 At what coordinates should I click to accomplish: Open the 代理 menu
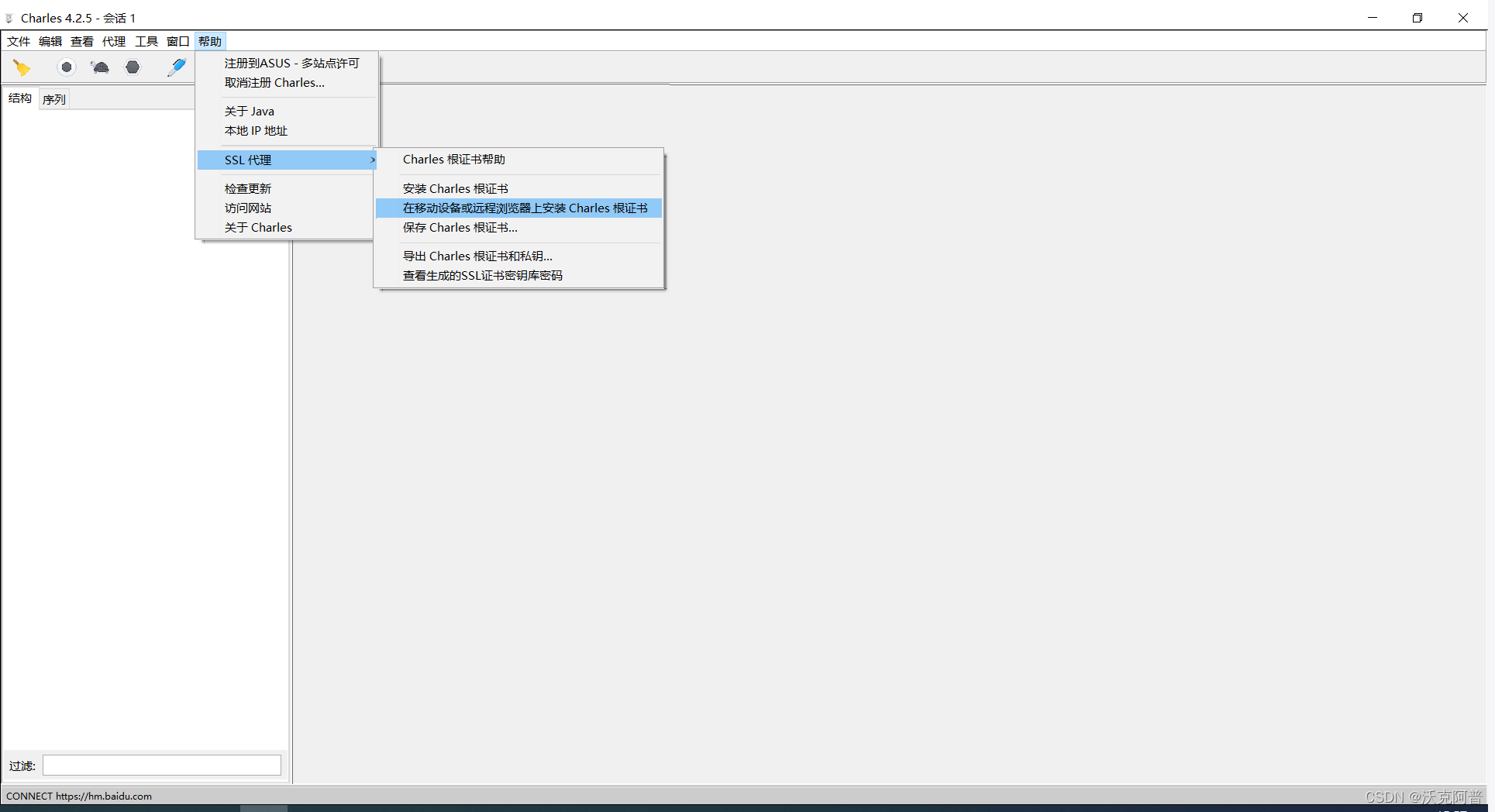[114, 41]
